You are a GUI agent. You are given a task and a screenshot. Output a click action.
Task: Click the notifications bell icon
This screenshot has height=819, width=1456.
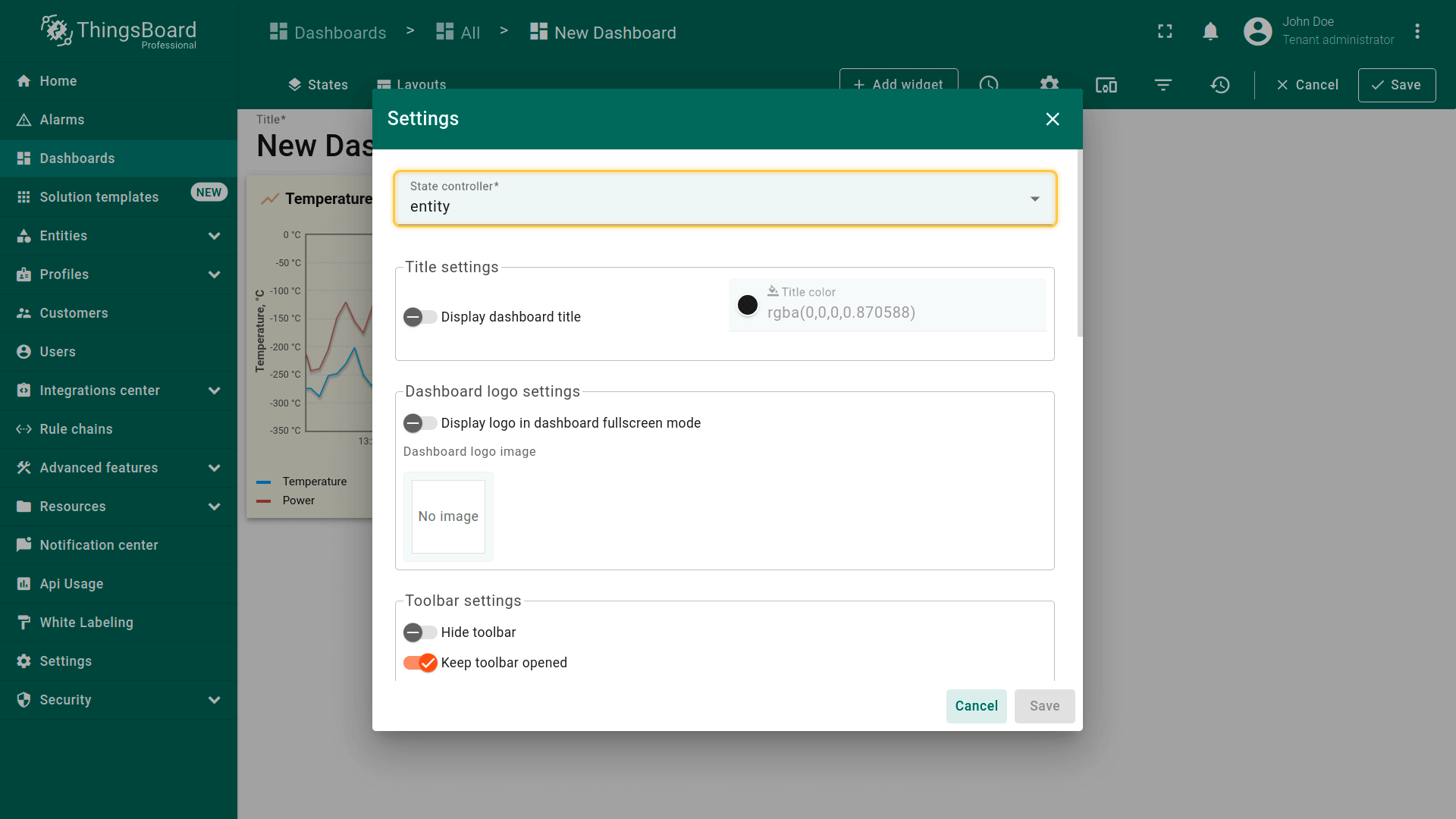pyautogui.click(x=1210, y=32)
